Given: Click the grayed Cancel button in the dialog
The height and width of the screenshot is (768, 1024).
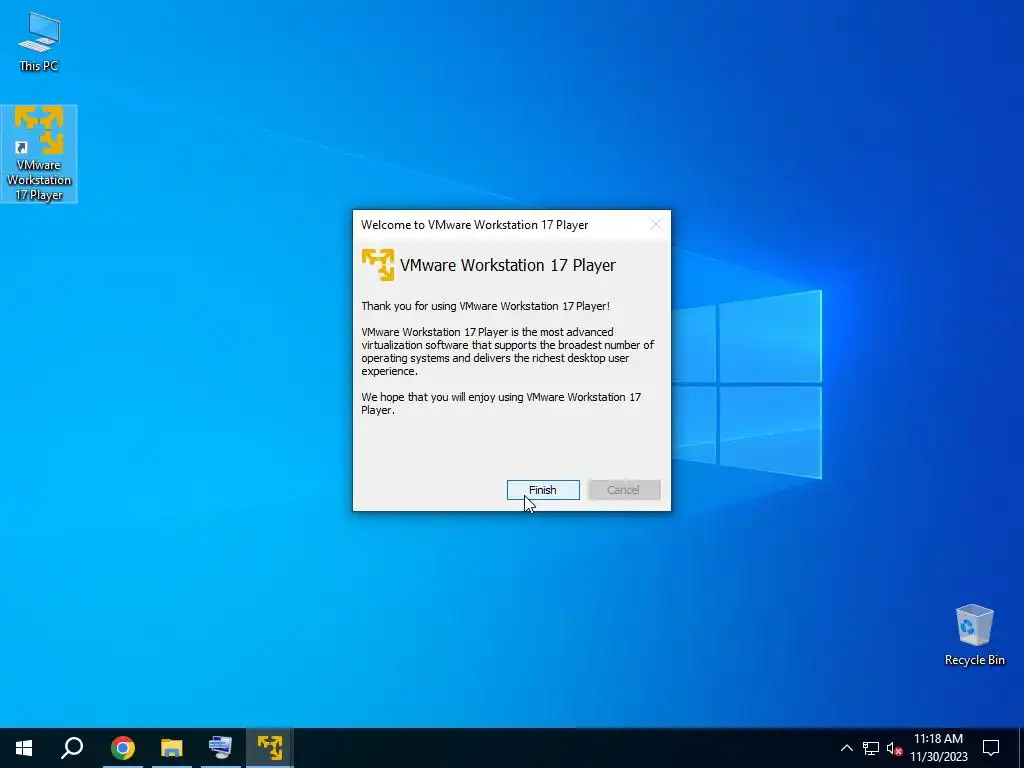Looking at the screenshot, I should [624, 490].
